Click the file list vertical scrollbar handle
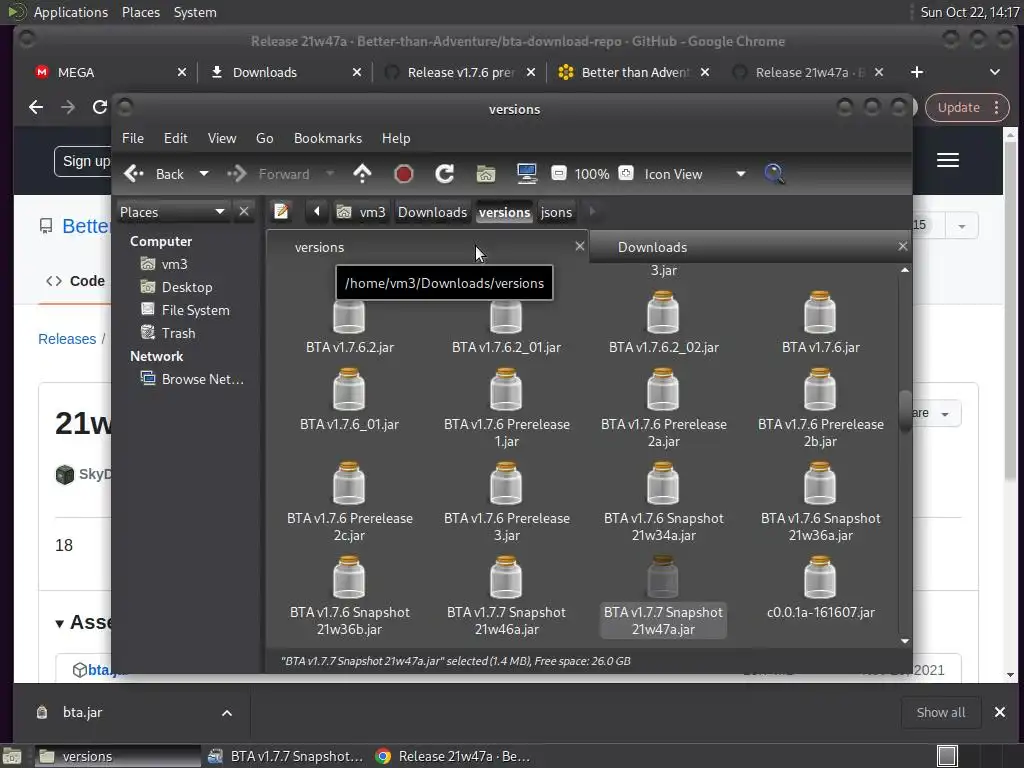The image size is (1024, 768). pos(905,411)
